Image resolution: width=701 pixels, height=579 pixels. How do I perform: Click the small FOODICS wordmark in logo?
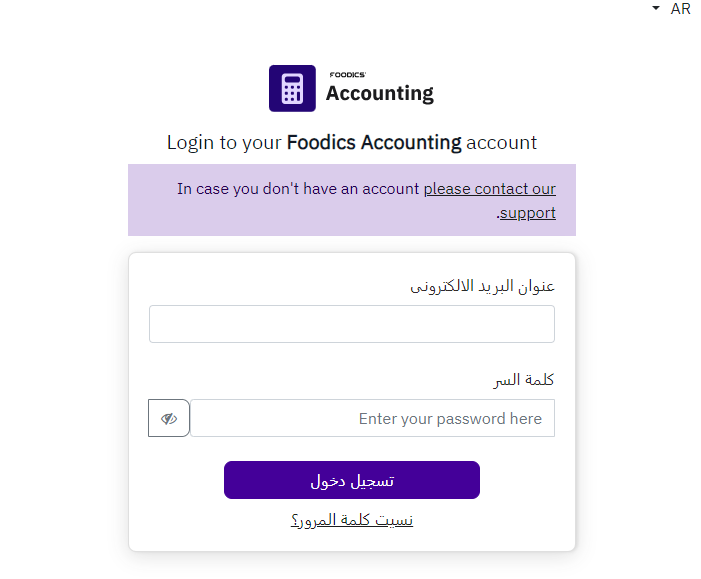point(347,74)
